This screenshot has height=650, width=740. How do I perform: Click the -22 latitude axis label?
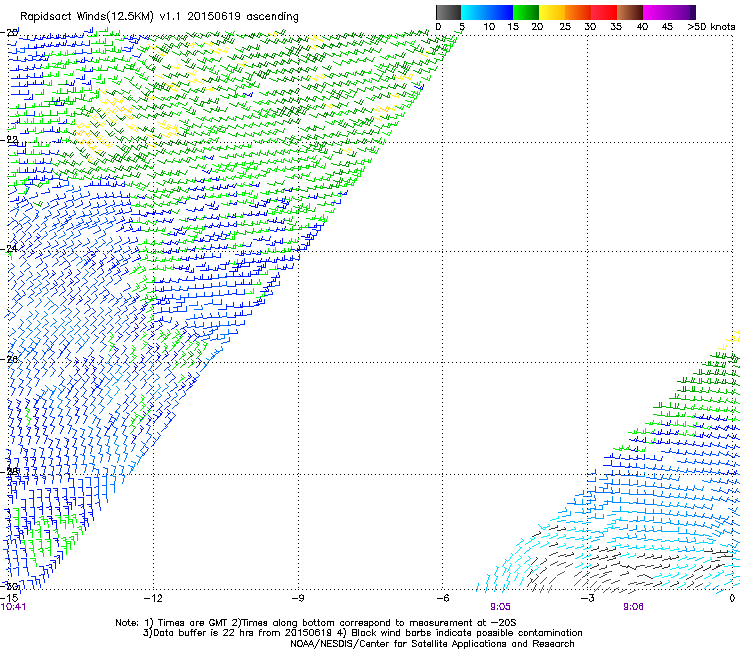10,140
